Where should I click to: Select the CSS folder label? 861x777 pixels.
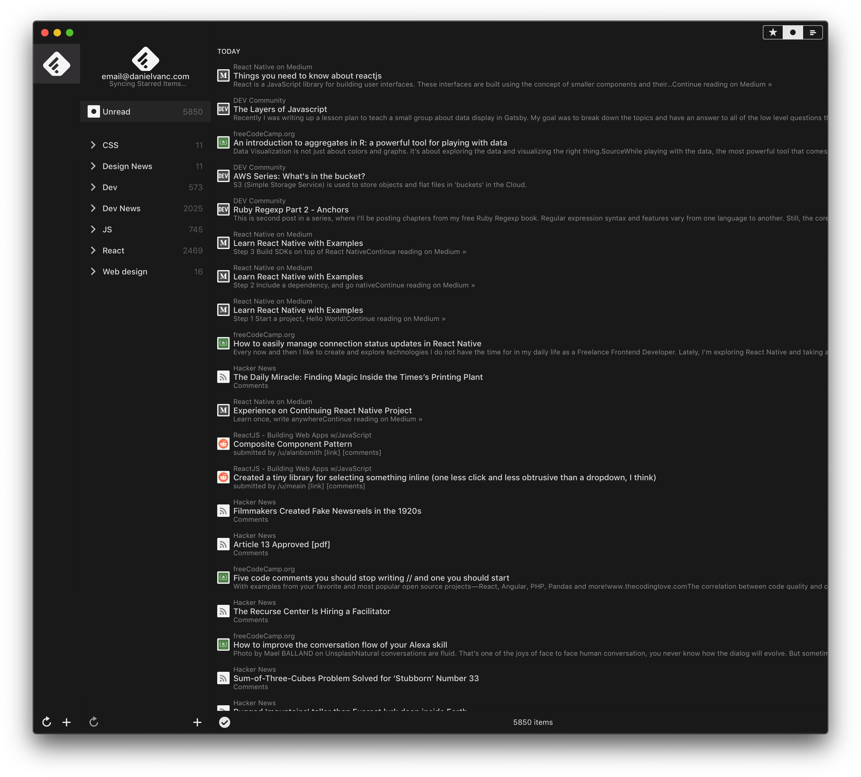click(x=110, y=145)
